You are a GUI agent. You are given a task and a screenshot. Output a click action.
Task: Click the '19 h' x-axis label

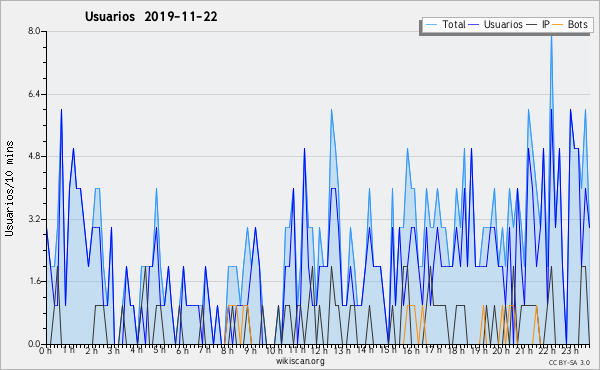[478, 350]
